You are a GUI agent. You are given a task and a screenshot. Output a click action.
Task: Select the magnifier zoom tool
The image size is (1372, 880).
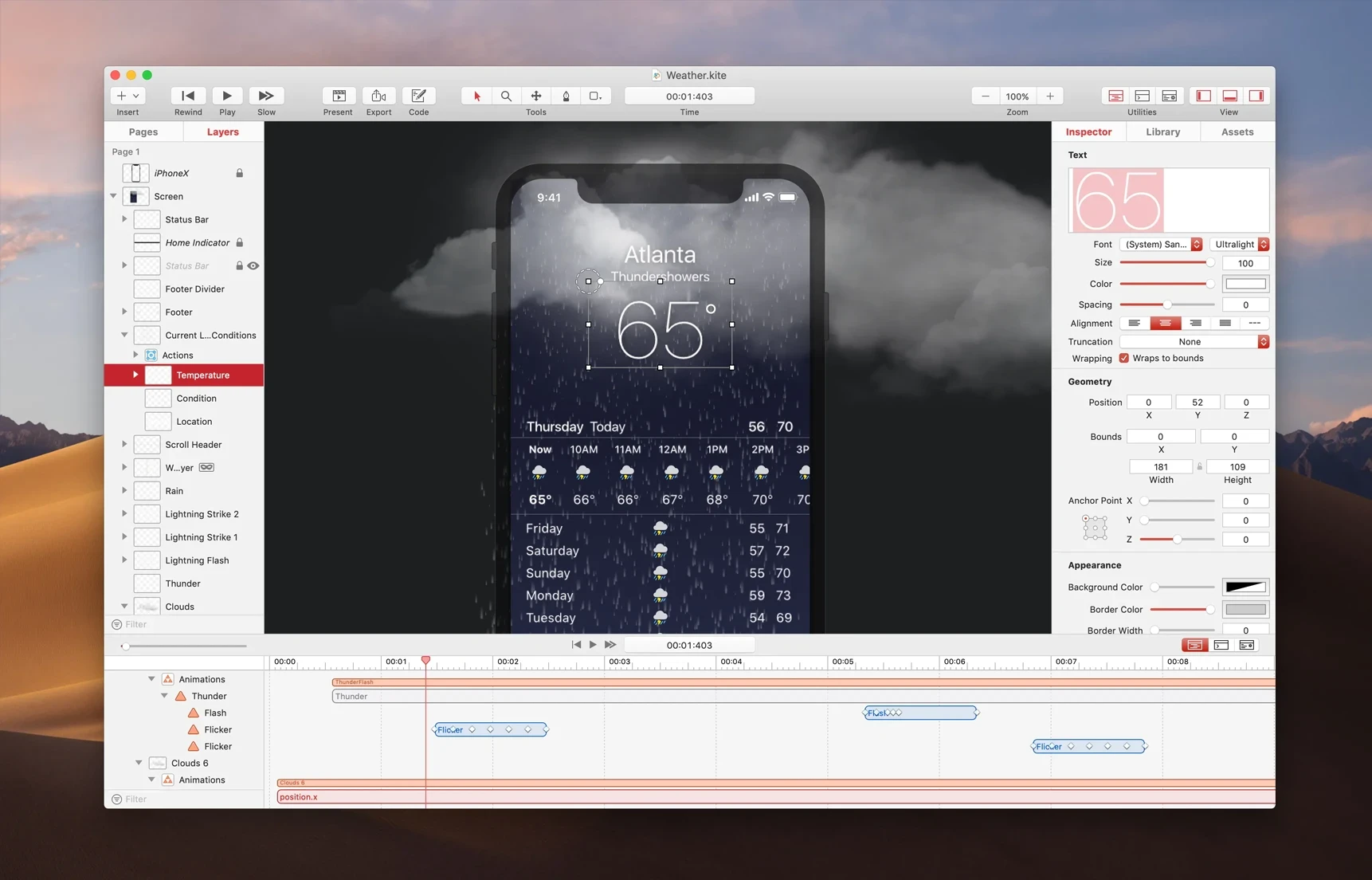coord(506,96)
